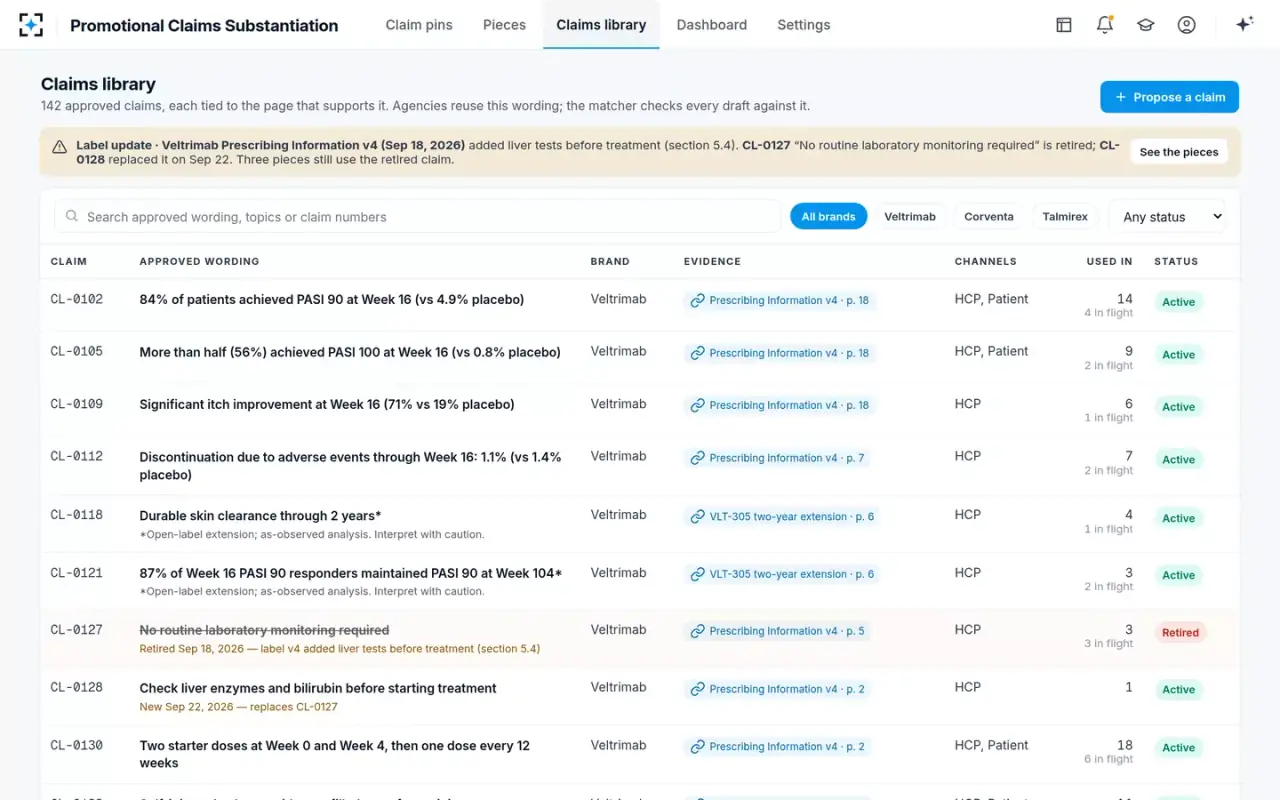Click the Used In column header
The width and height of the screenshot is (1280, 800).
1110,261
